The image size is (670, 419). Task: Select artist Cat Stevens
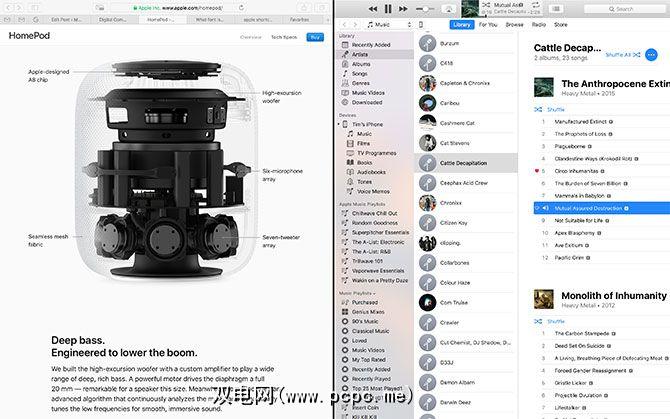[466, 143]
